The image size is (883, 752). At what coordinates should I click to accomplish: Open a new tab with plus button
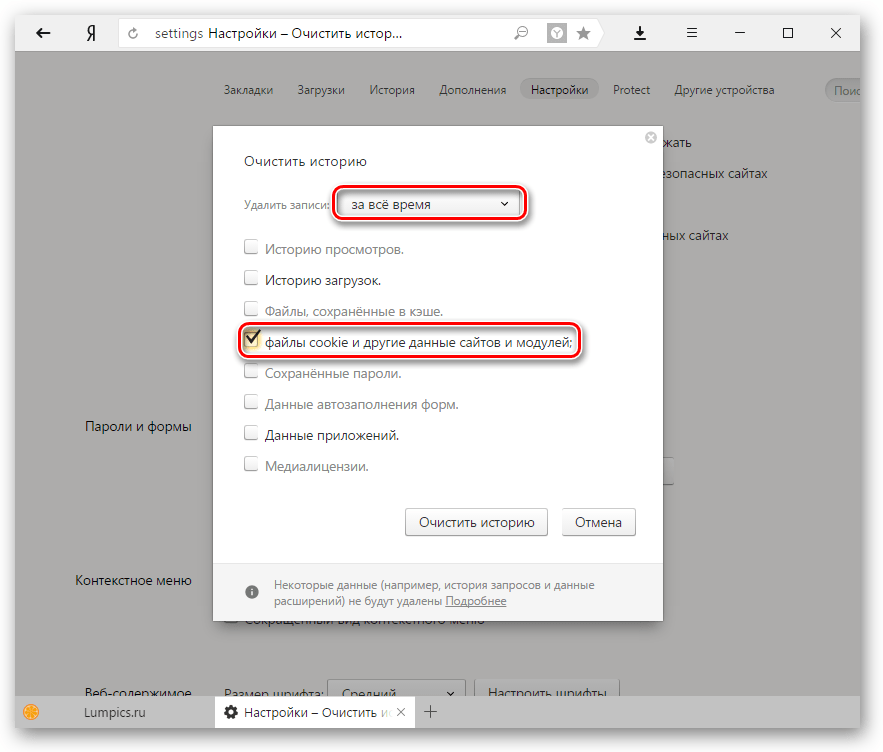click(430, 712)
